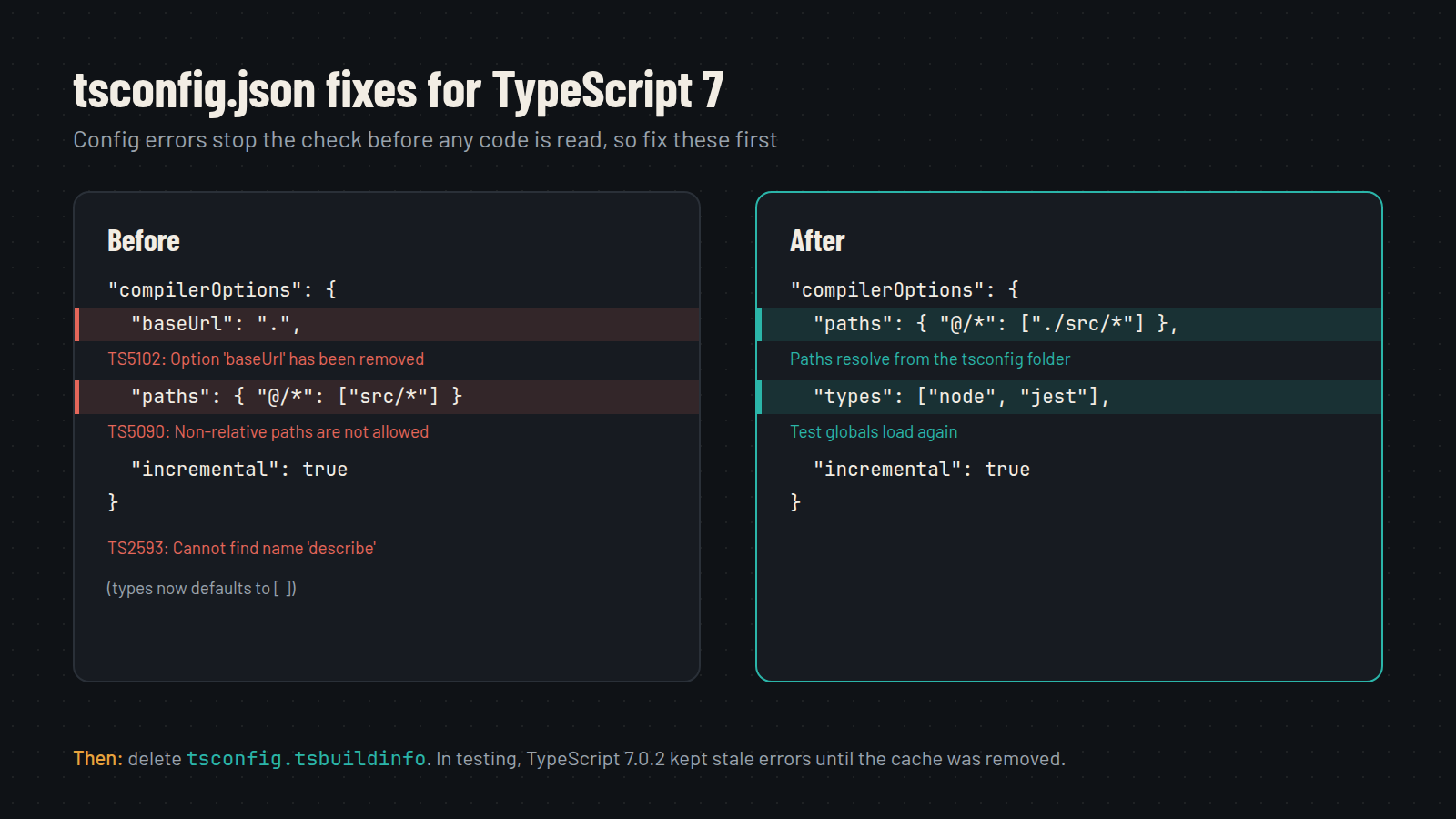Viewport: 1456px width, 819px height.
Task: Click "incremental": true in the Before panel
Action: (239, 470)
